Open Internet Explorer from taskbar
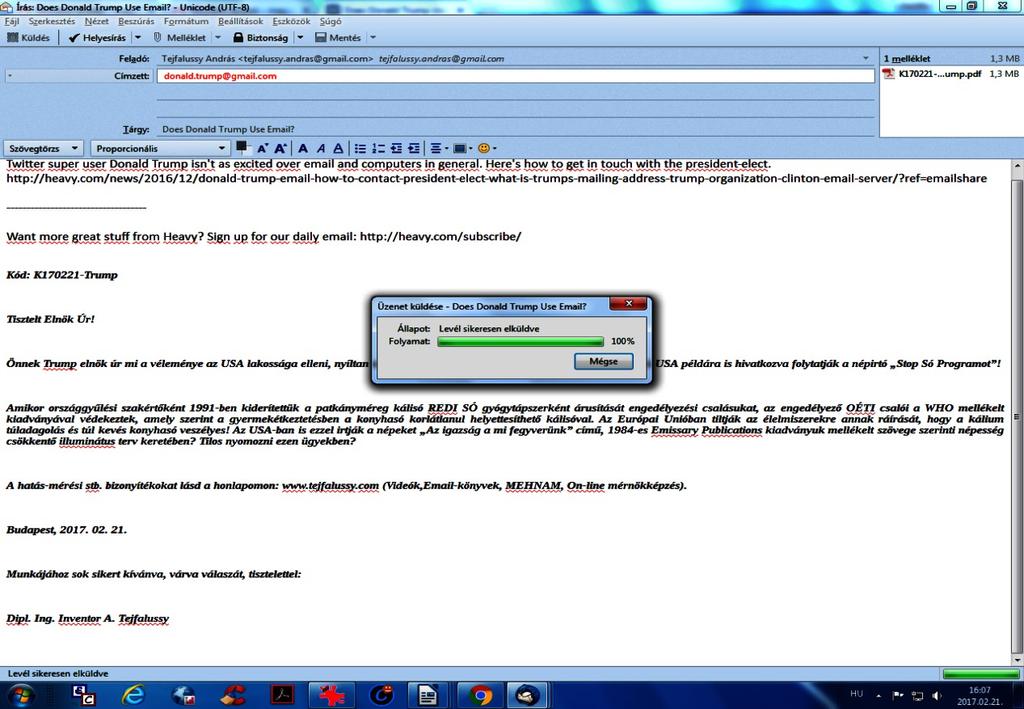The width and height of the screenshot is (1024, 709). tap(133, 695)
